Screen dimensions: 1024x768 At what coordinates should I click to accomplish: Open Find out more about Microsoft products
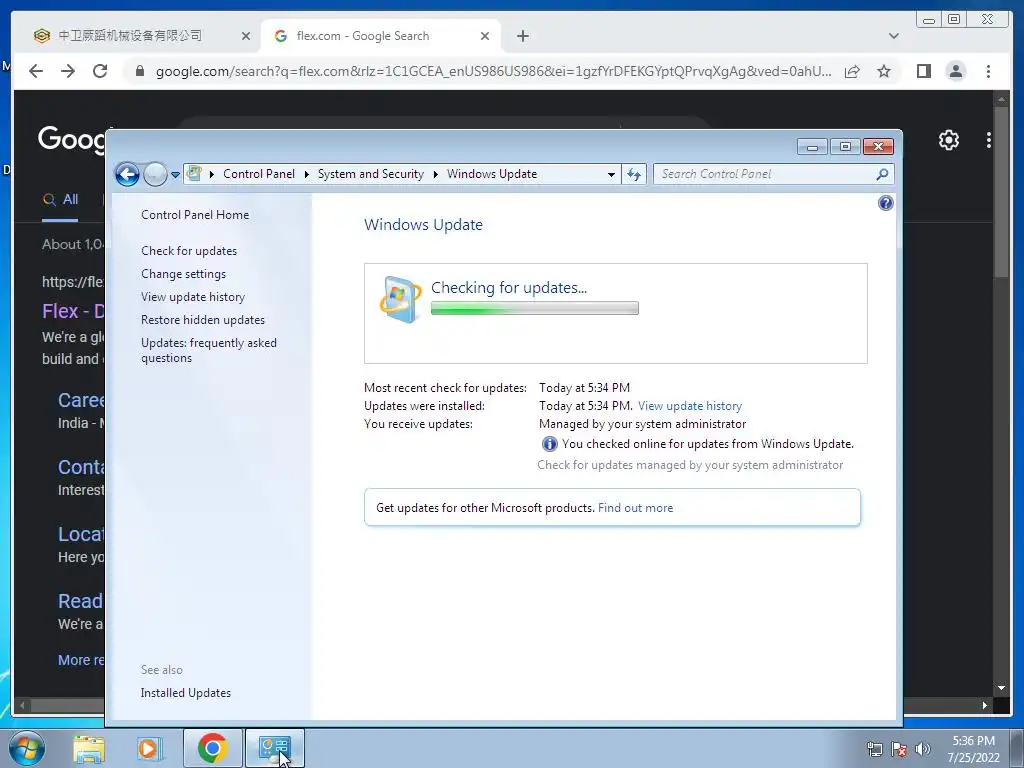pos(635,508)
